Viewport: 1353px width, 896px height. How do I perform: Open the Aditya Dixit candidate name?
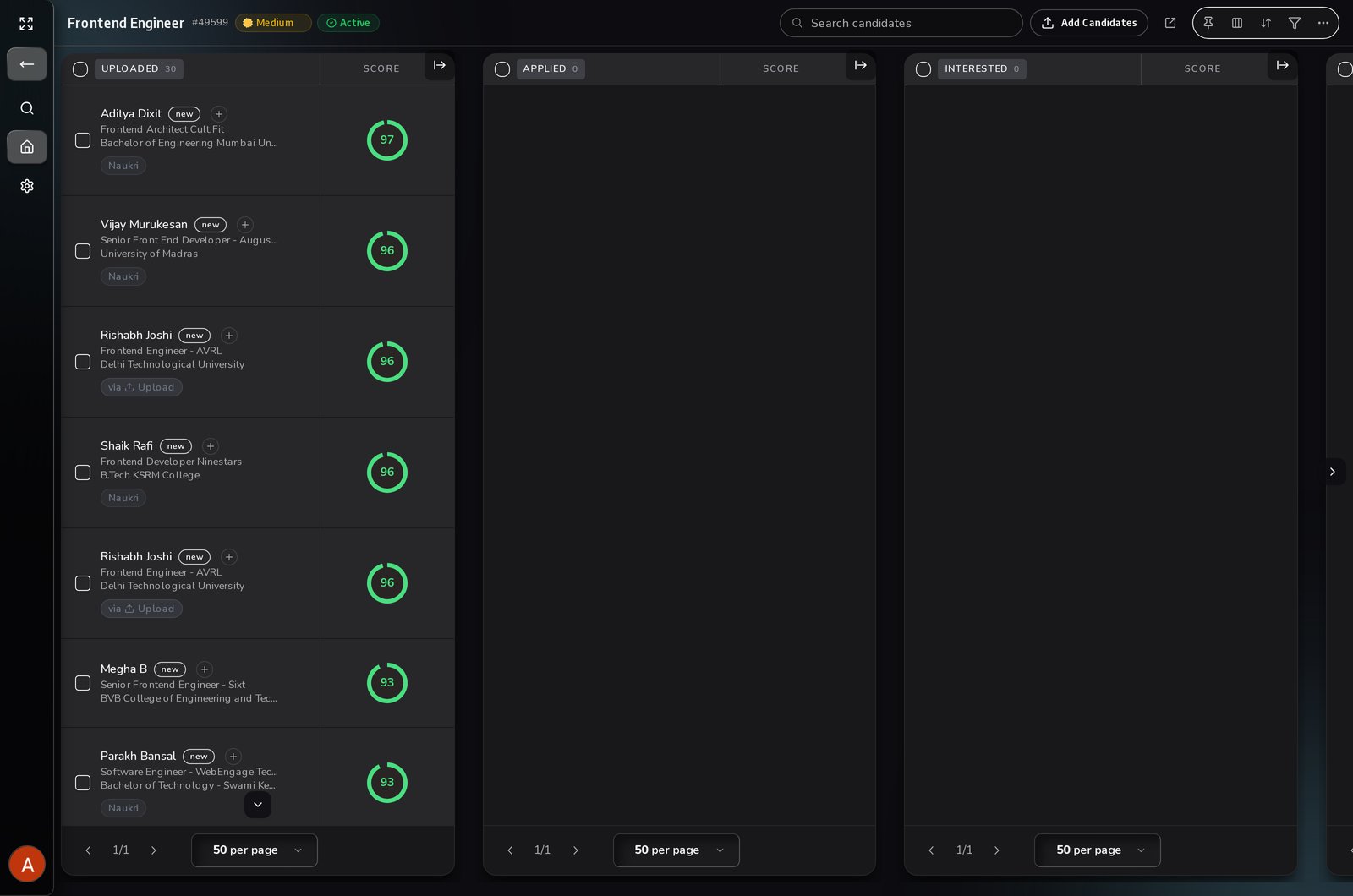click(131, 114)
